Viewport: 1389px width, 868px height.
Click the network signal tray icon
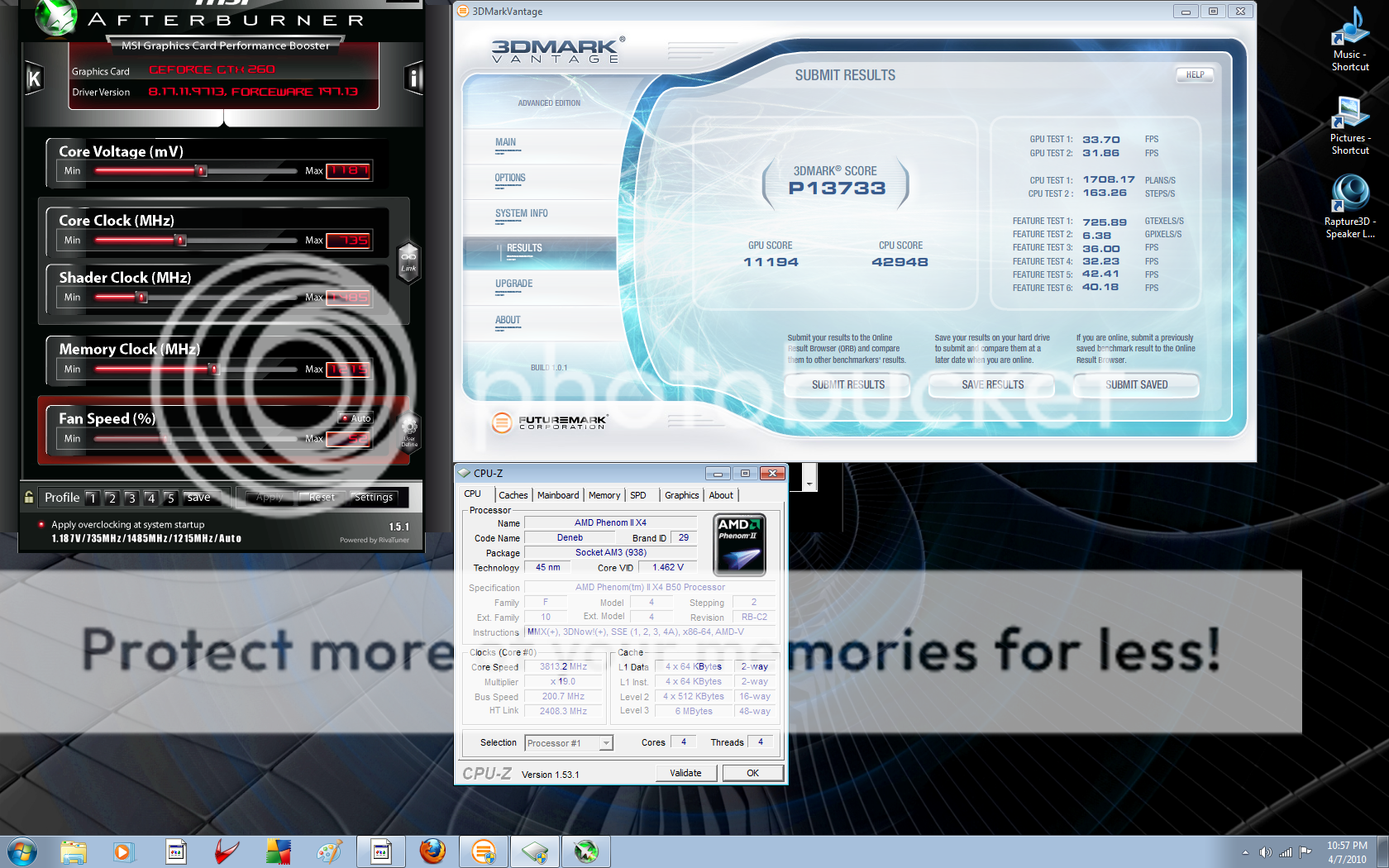tap(1286, 852)
